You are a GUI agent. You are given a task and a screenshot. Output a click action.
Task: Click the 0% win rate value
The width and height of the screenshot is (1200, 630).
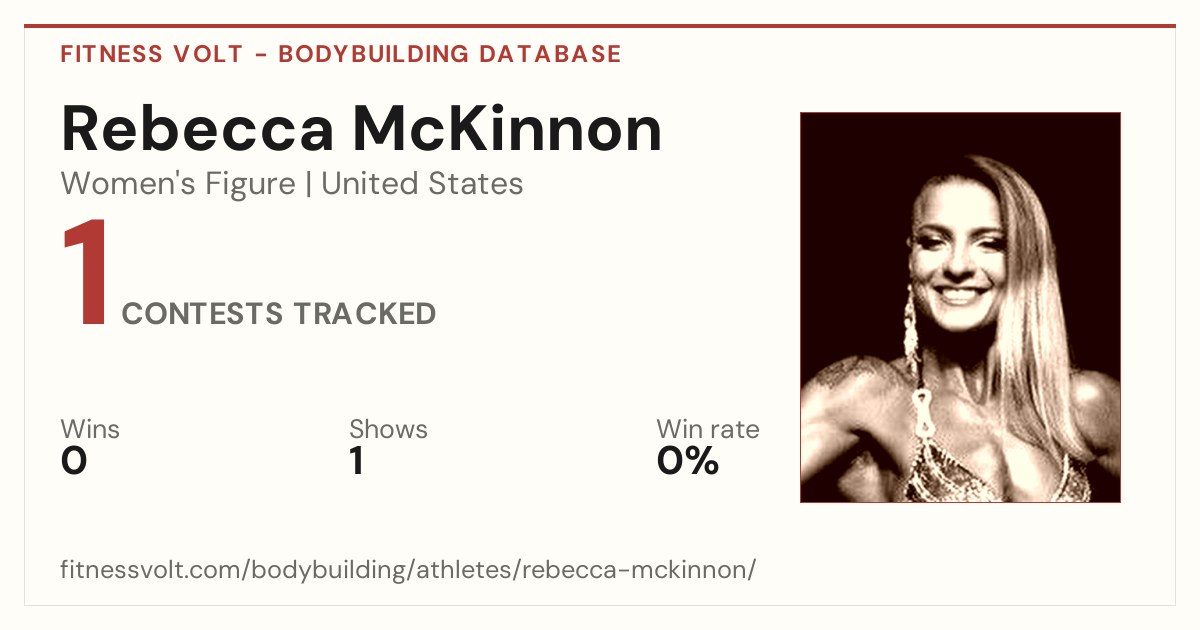coord(688,461)
